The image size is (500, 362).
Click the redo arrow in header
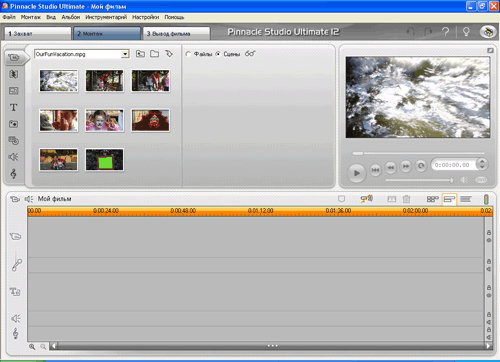(x=428, y=32)
